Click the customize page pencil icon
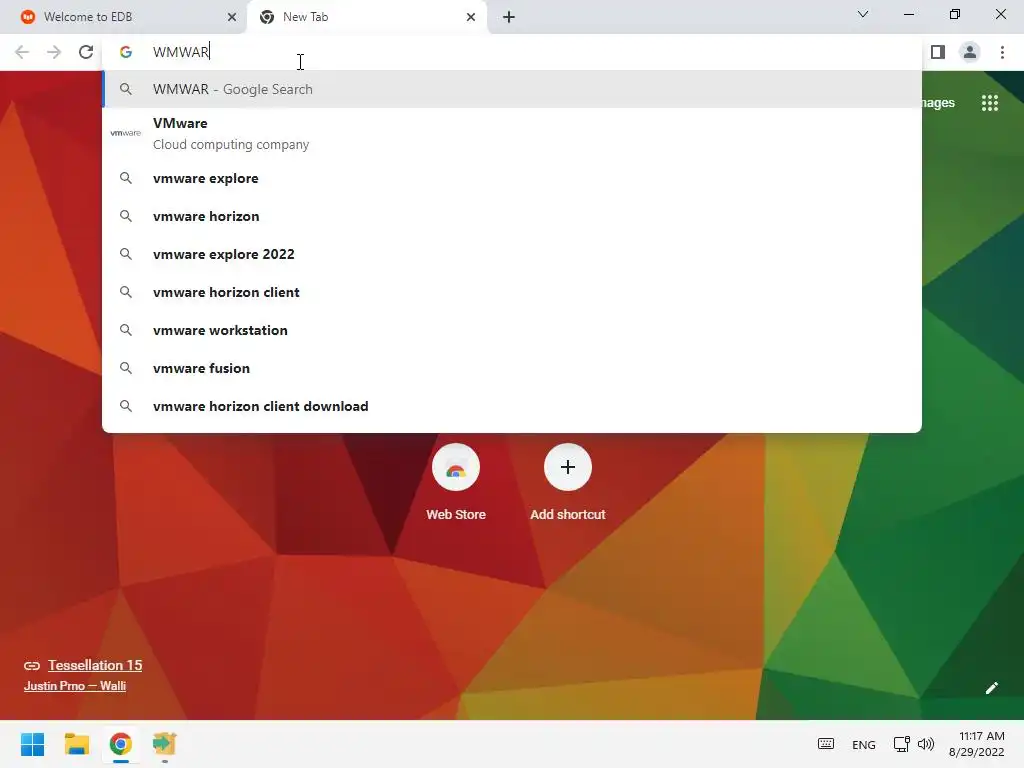 pos(991,688)
